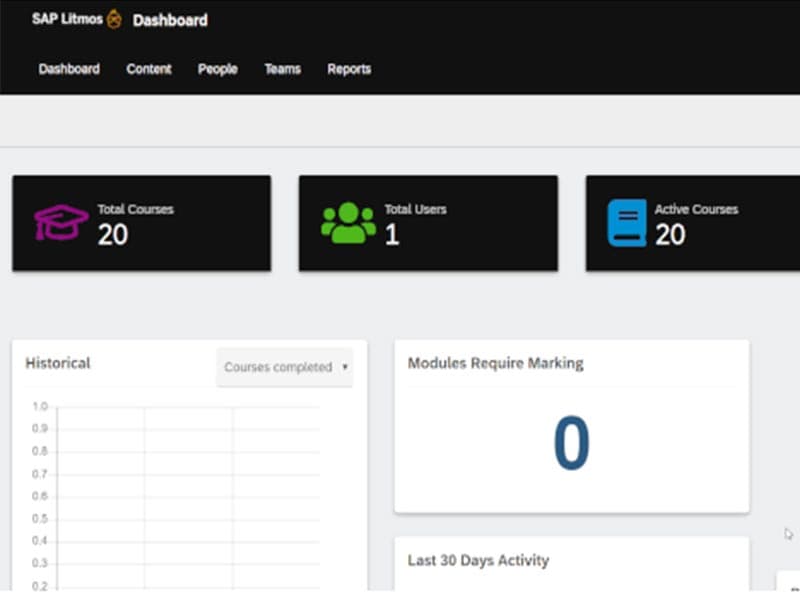800x600 pixels.
Task: Click the Modules Require Marking count 0
Action: 572,442
